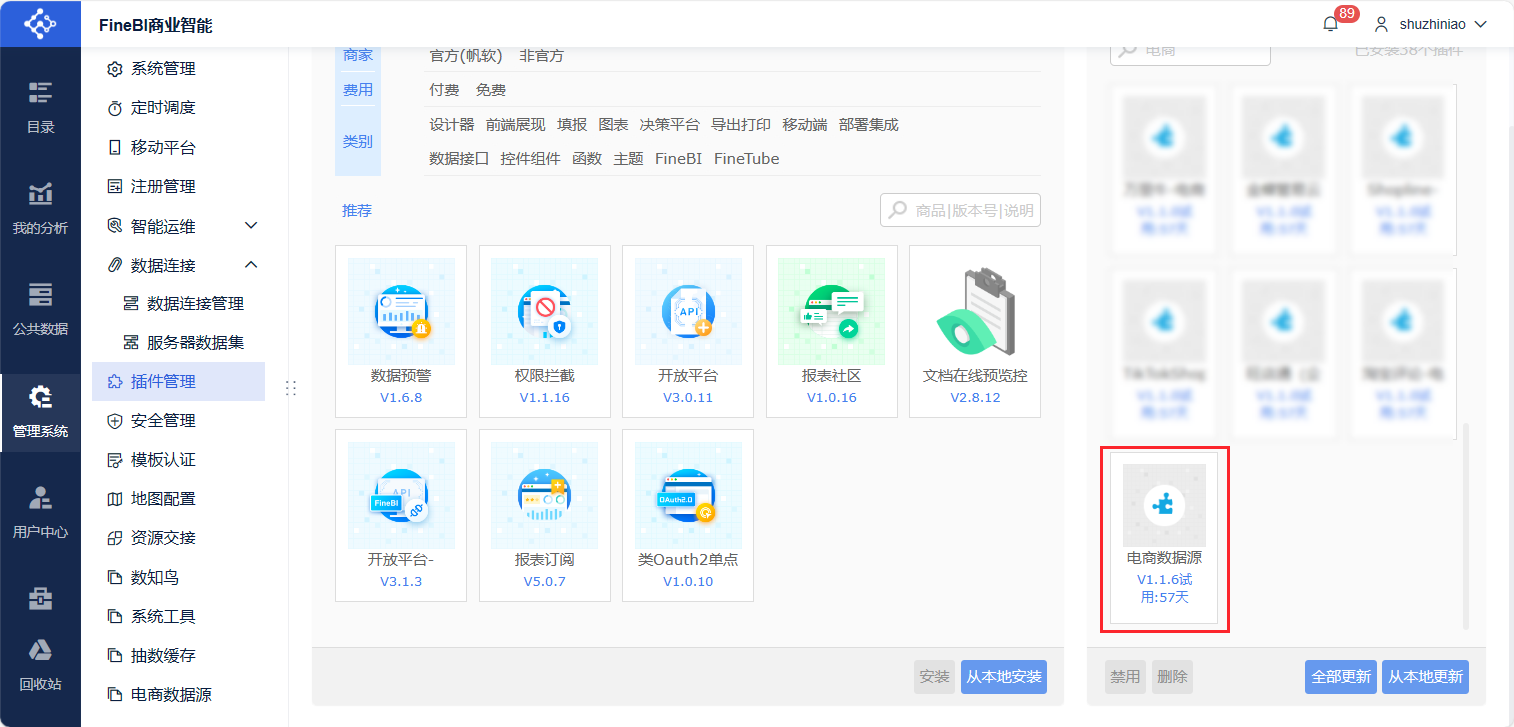Image resolution: width=1514 pixels, height=727 pixels.
Task: Choose the 报表社区 plugin card
Action: click(x=831, y=331)
